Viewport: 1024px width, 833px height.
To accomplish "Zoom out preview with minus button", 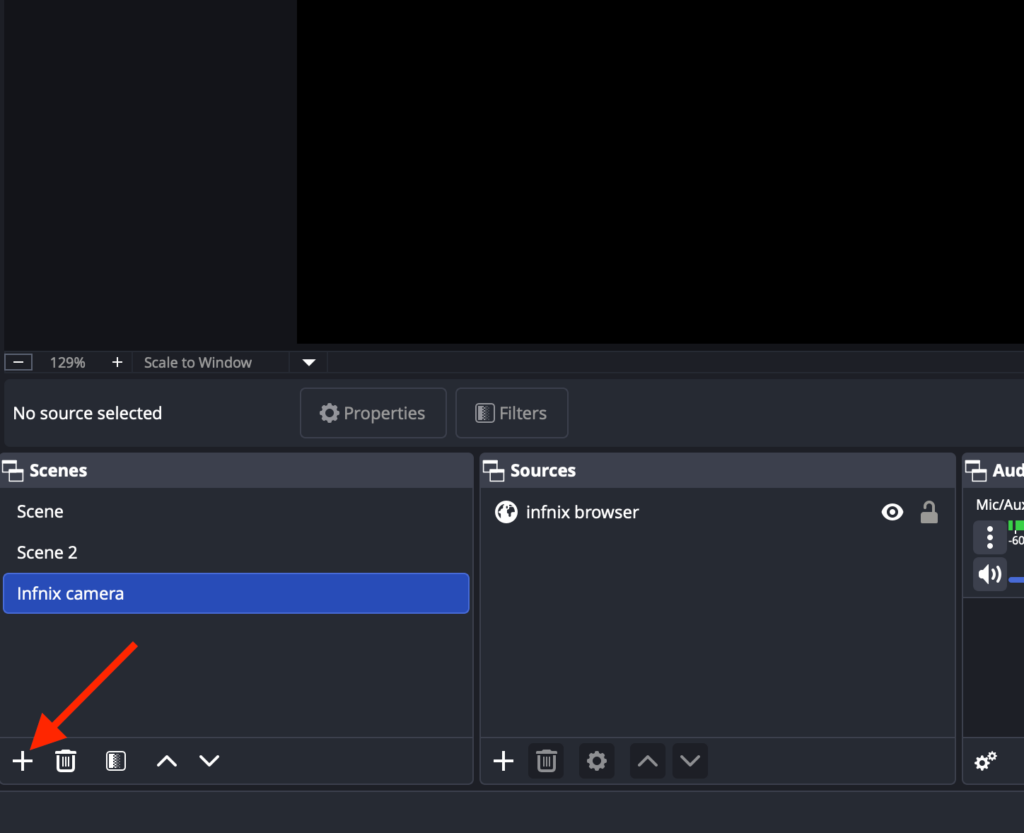I will tap(18, 362).
